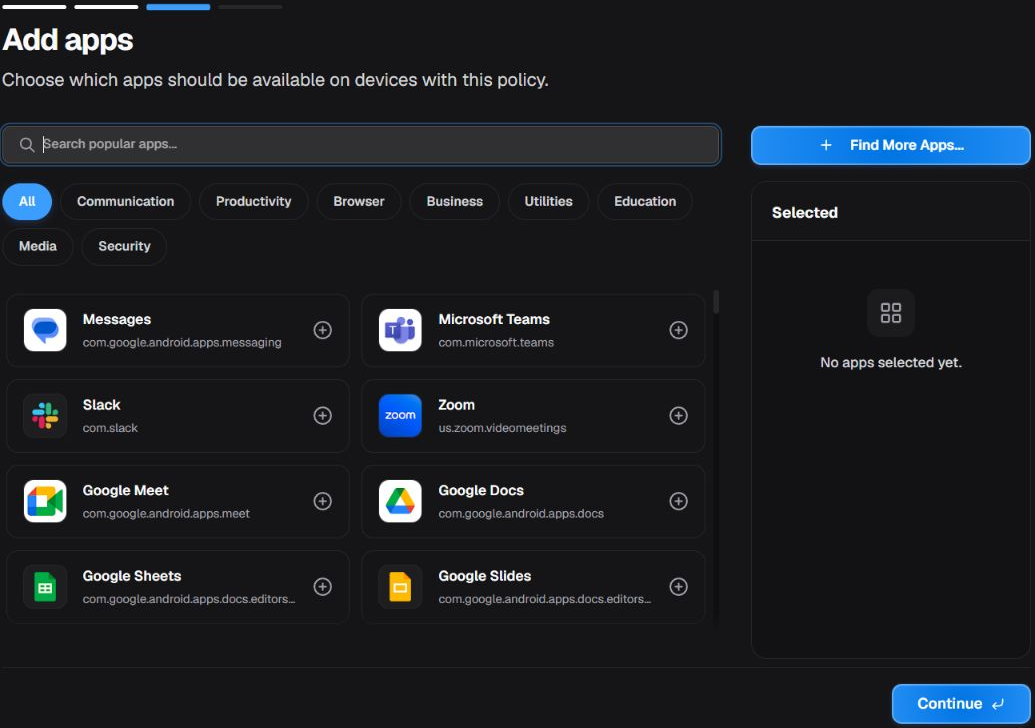Add Google Sheets via plus icon

coord(322,587)
